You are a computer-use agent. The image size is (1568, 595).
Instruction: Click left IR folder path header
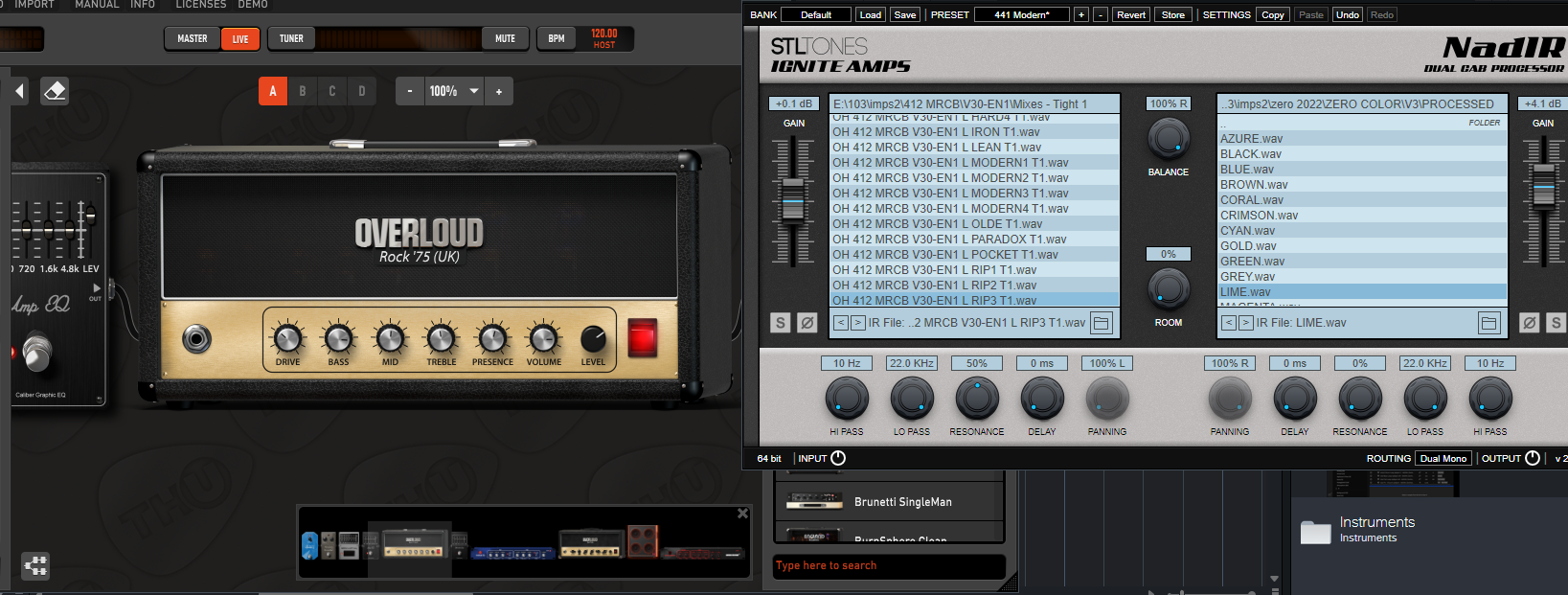(x=974, y=103)
